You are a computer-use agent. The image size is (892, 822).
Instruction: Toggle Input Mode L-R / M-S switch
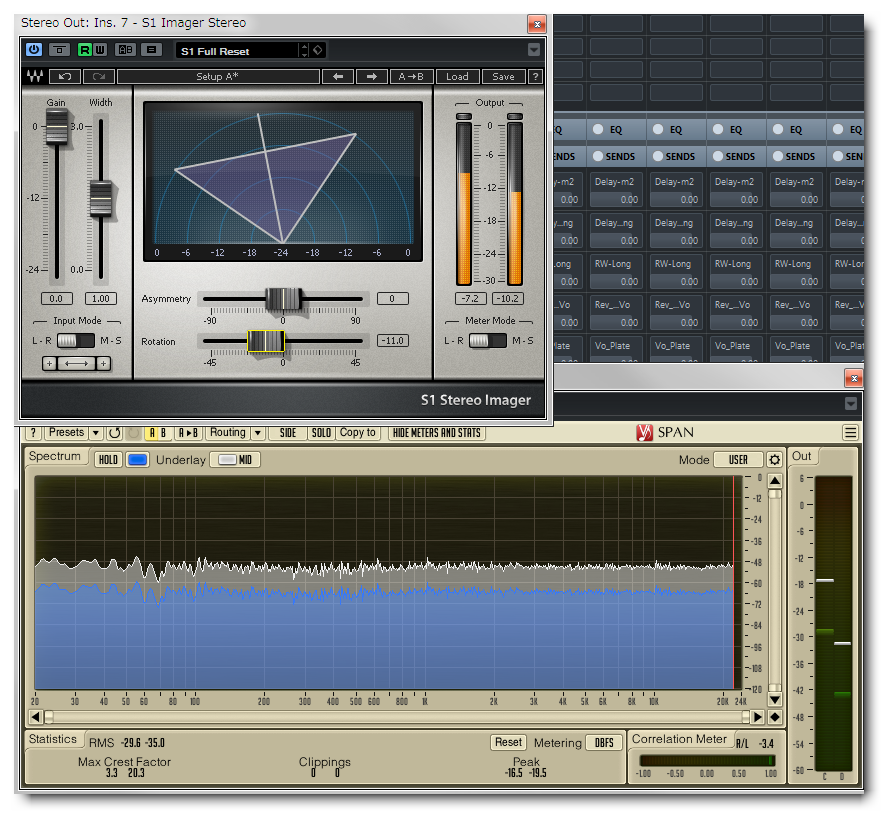click(x=75, y=340)
